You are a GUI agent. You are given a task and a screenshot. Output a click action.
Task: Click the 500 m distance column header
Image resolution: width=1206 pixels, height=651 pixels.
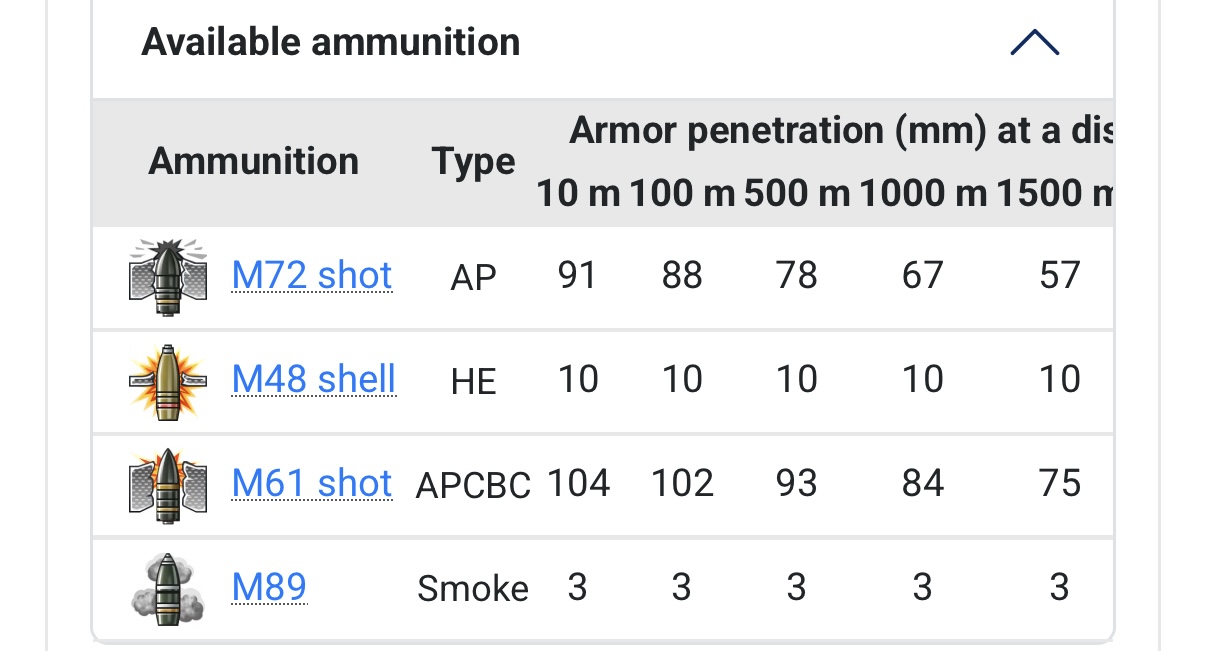click(x=797, y=193)
